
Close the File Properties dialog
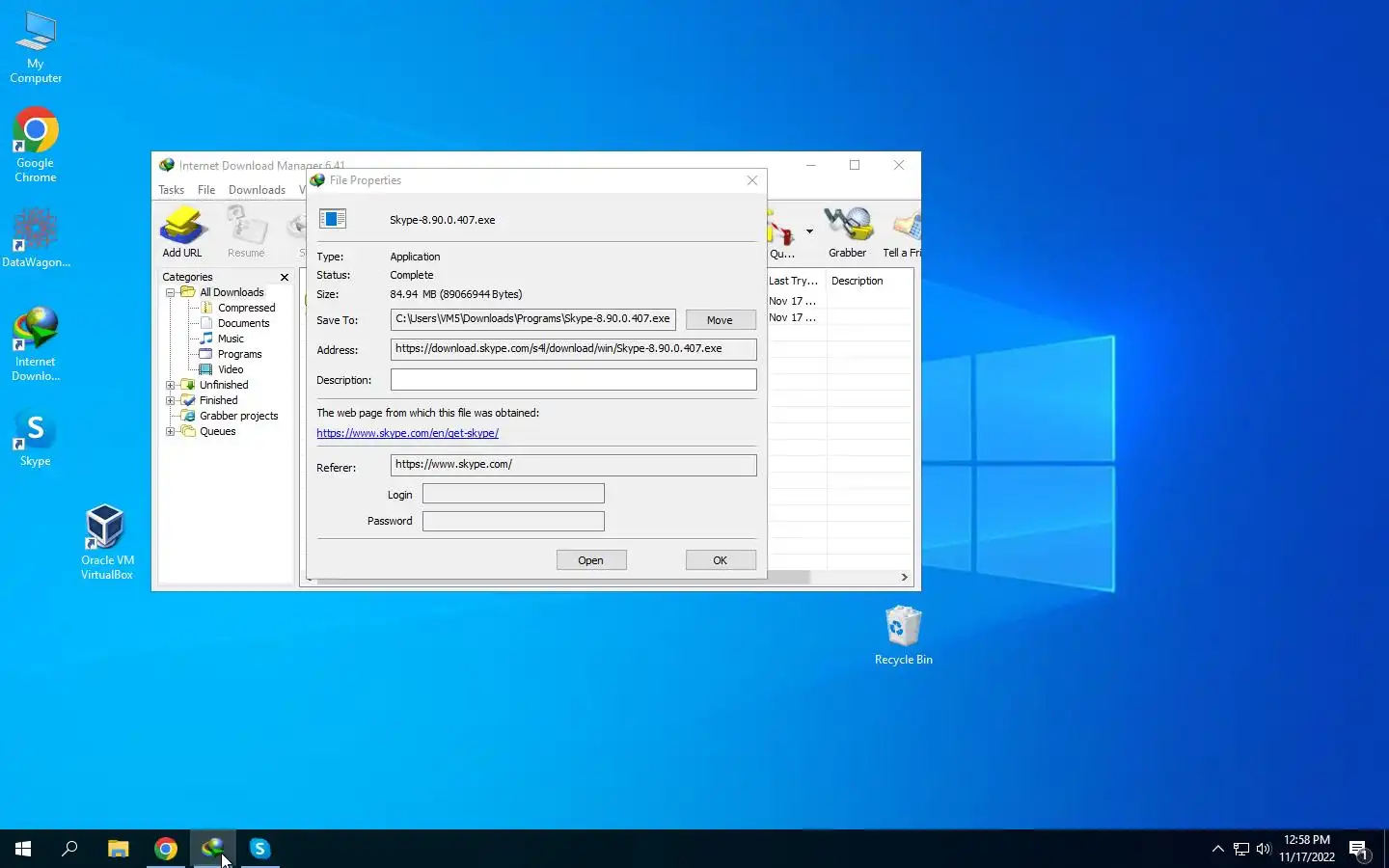click(x=752, y=180)
